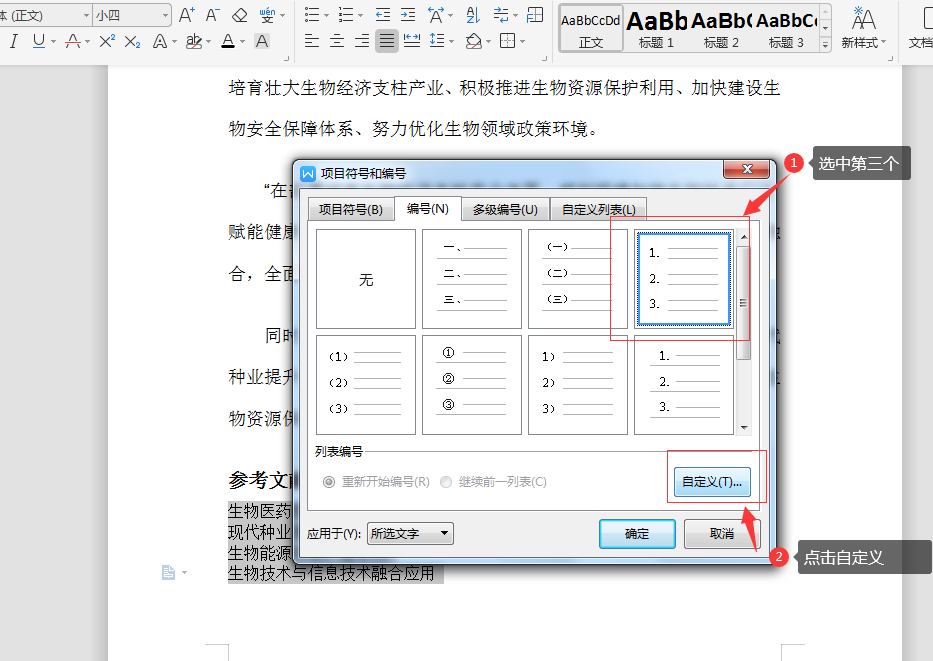Expand the styles gallery more arrow
The image size is (933, 661).
point(825,45)
